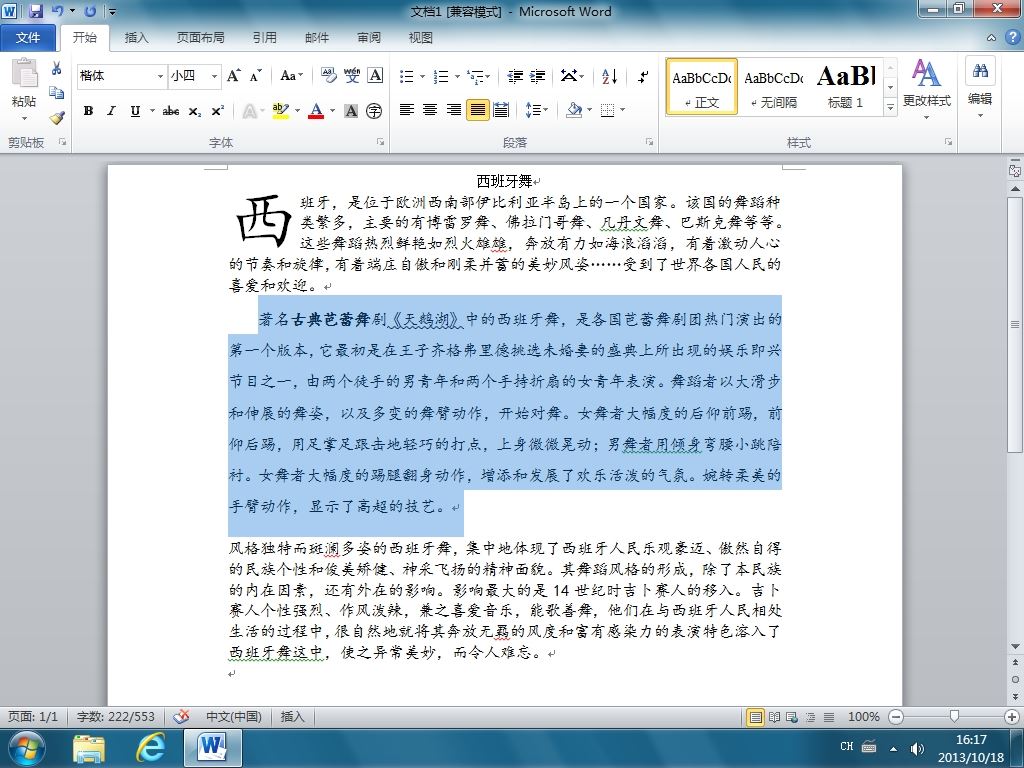Open Font dialog launcher
Image resolution: width=1024 pixels, height=768 pixels.
[380, 142]
